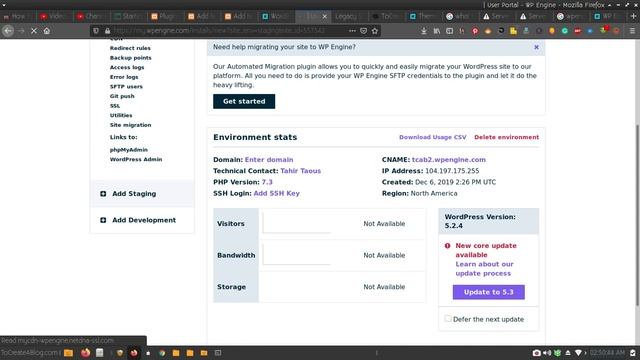
Task: Bookmark this page with the star icon
Action: pyautogui.click(x=375, y=31)
